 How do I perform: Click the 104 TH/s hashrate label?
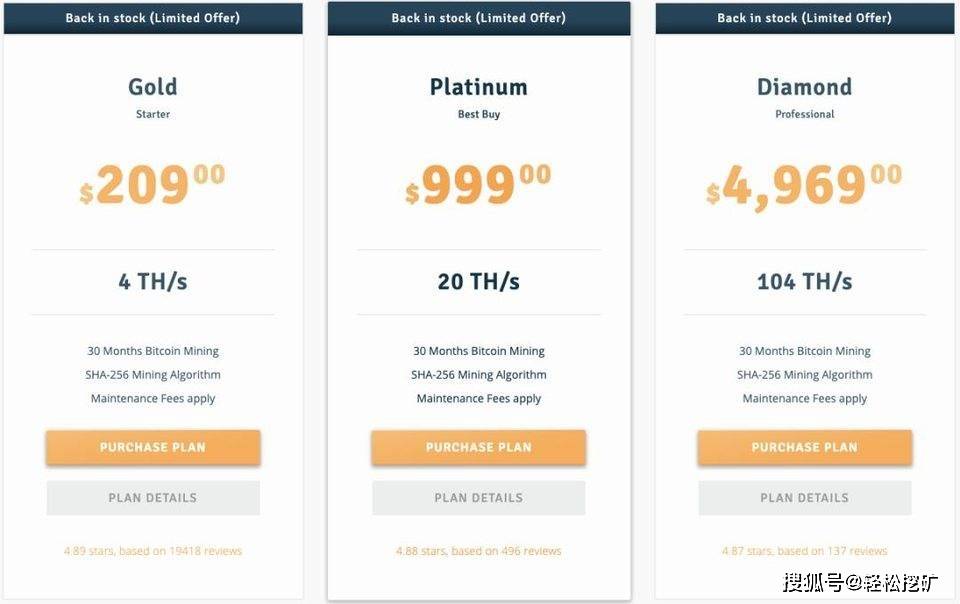[x=805, y=282]
